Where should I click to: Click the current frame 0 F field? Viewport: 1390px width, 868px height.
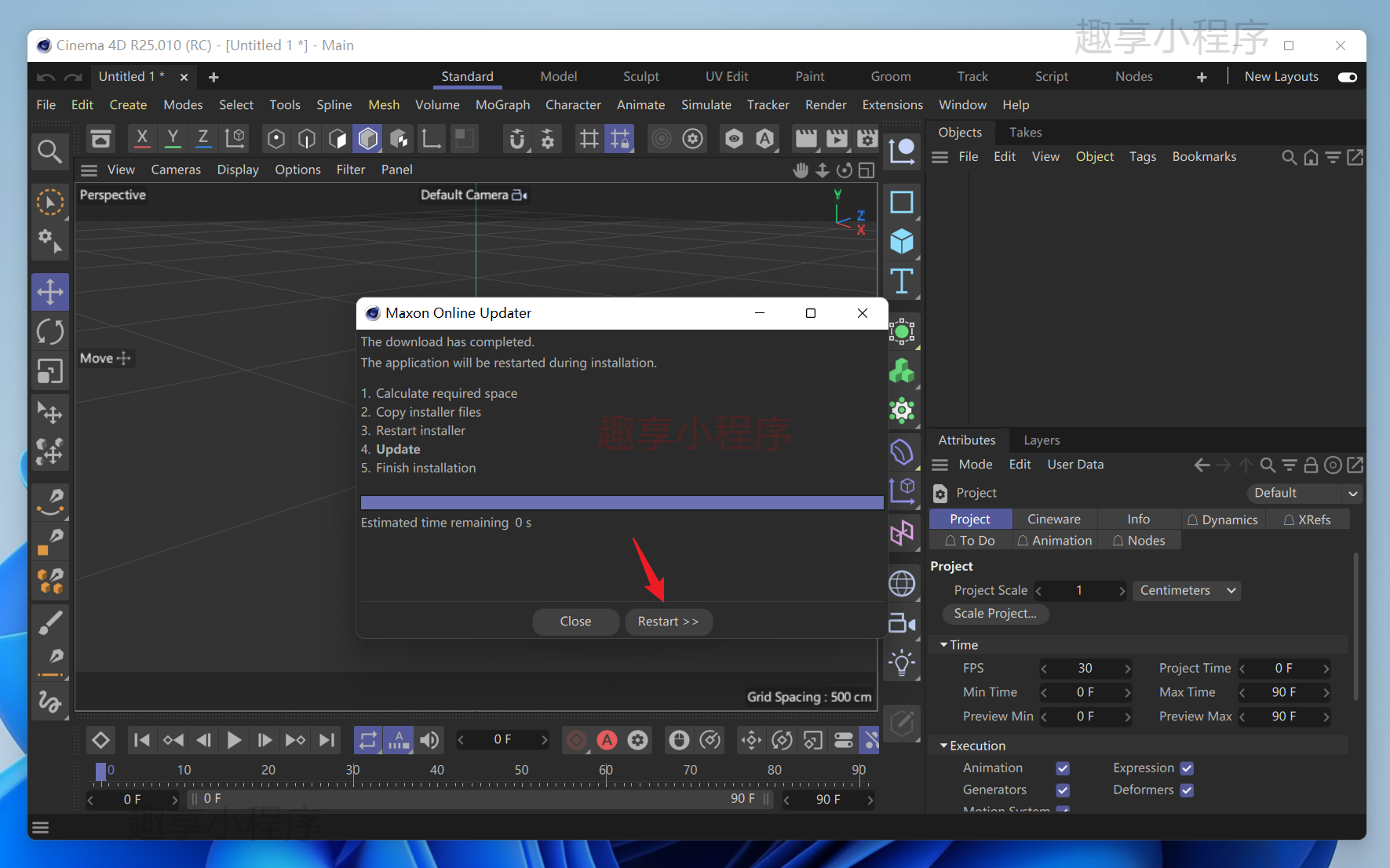pyautogui.click(x=502, y=740)
